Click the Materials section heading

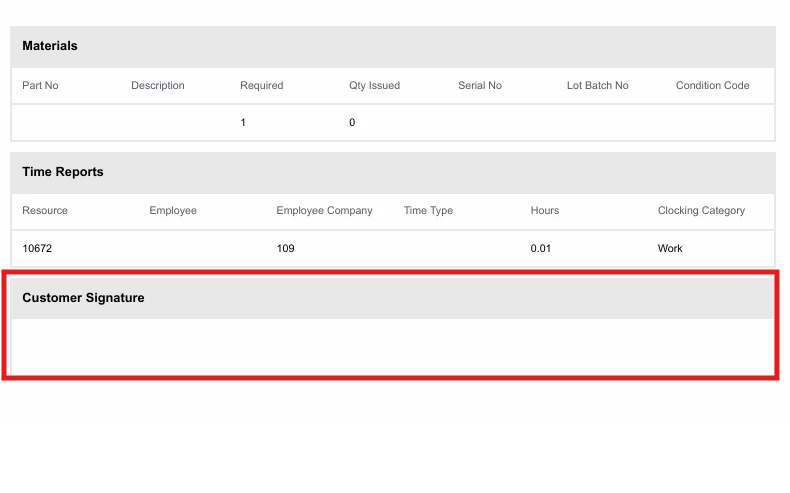coord(50,46)
